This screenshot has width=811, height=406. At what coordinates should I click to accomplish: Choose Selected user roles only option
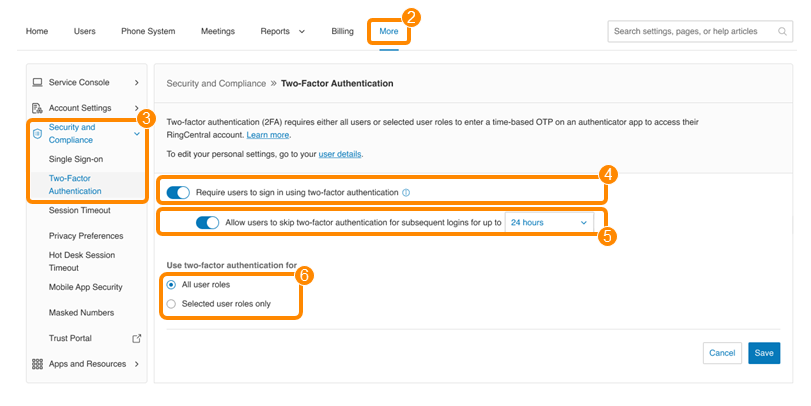click(171, 304)
